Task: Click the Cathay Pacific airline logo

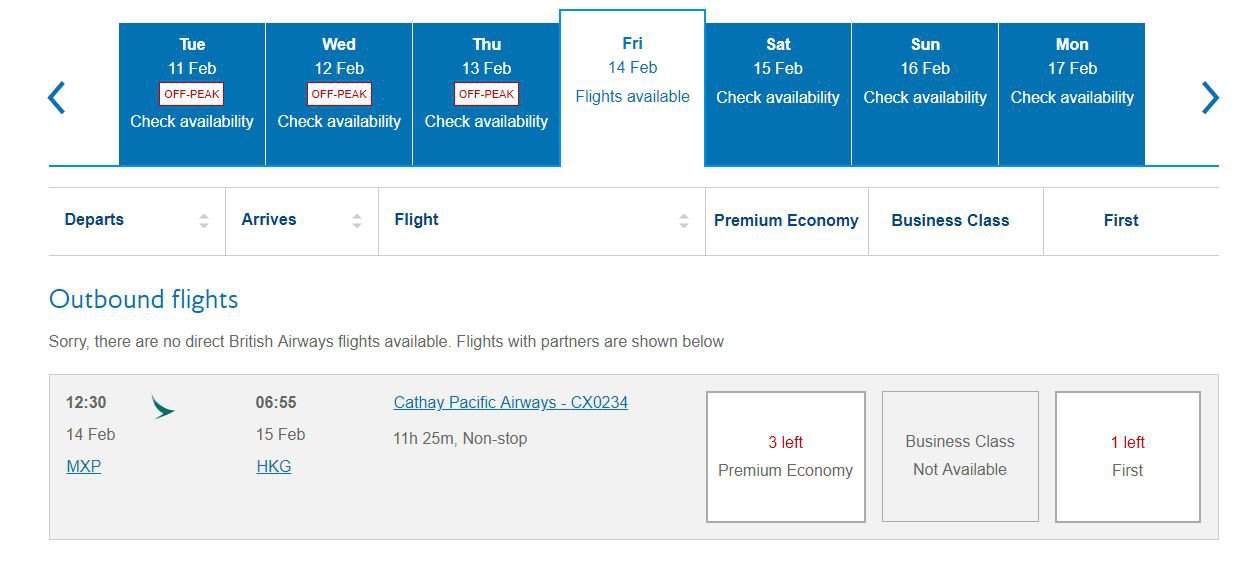Action: pos(162,406)
